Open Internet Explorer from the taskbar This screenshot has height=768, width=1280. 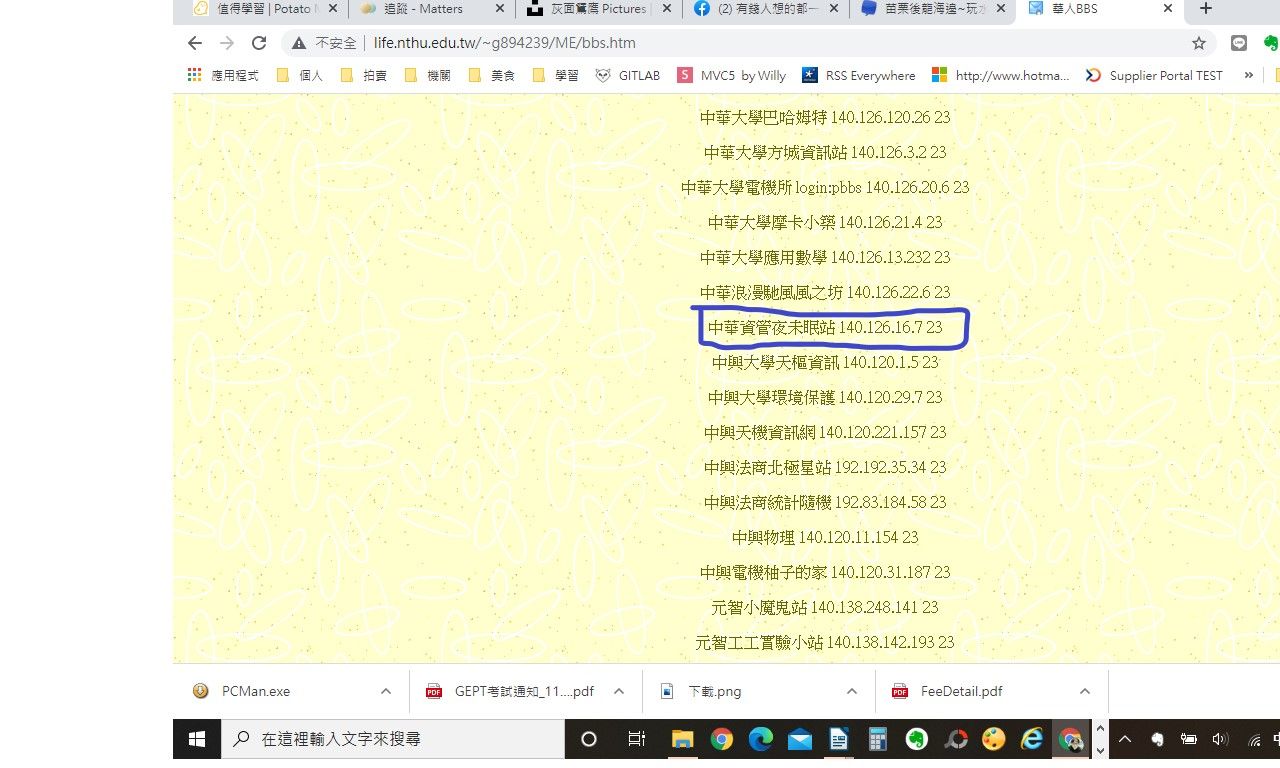click(x=1032, y=739)
